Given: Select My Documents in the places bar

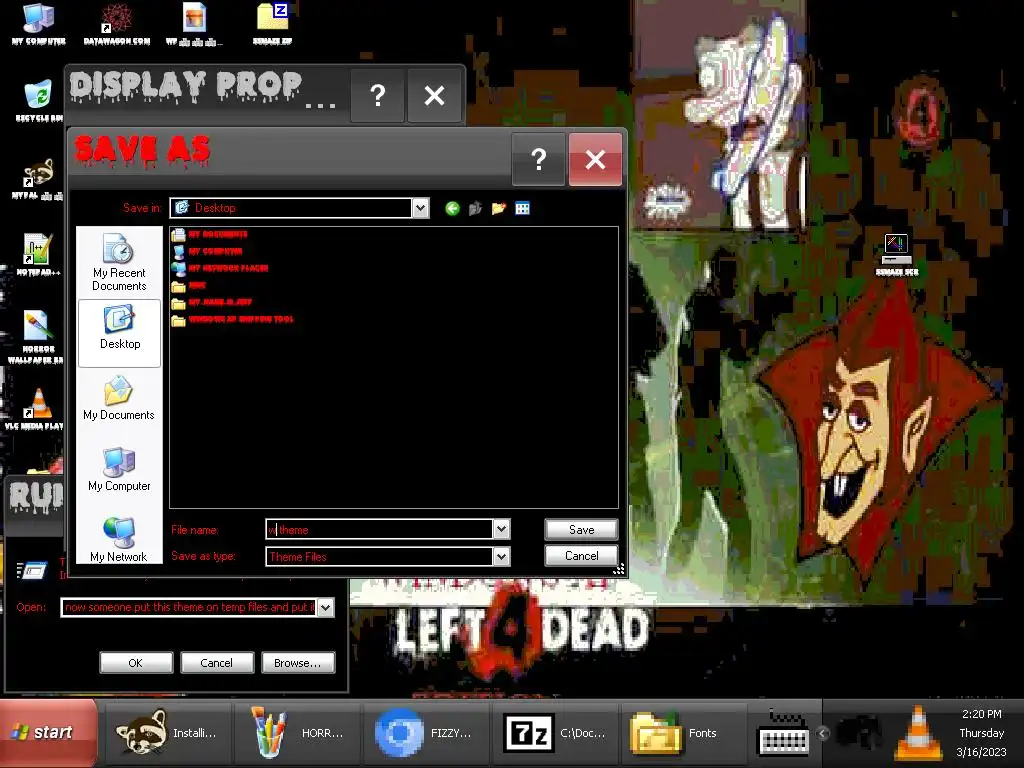Looking at the screenshot, I should point(119,398).
